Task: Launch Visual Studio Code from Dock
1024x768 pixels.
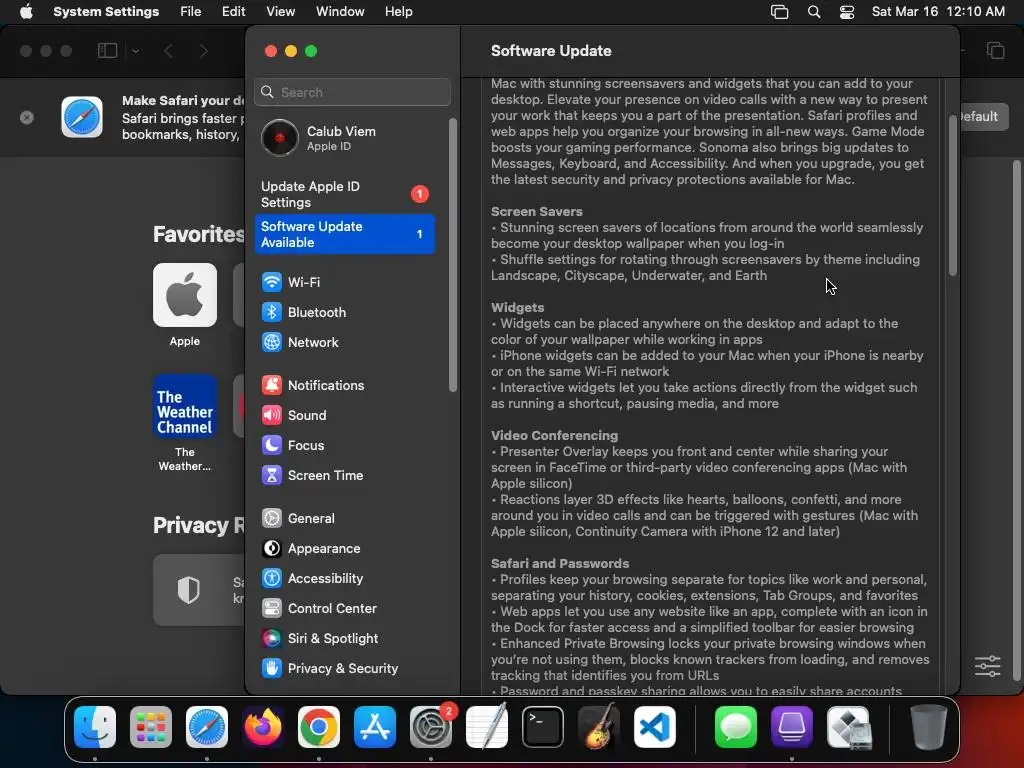Action: [654, 727]
